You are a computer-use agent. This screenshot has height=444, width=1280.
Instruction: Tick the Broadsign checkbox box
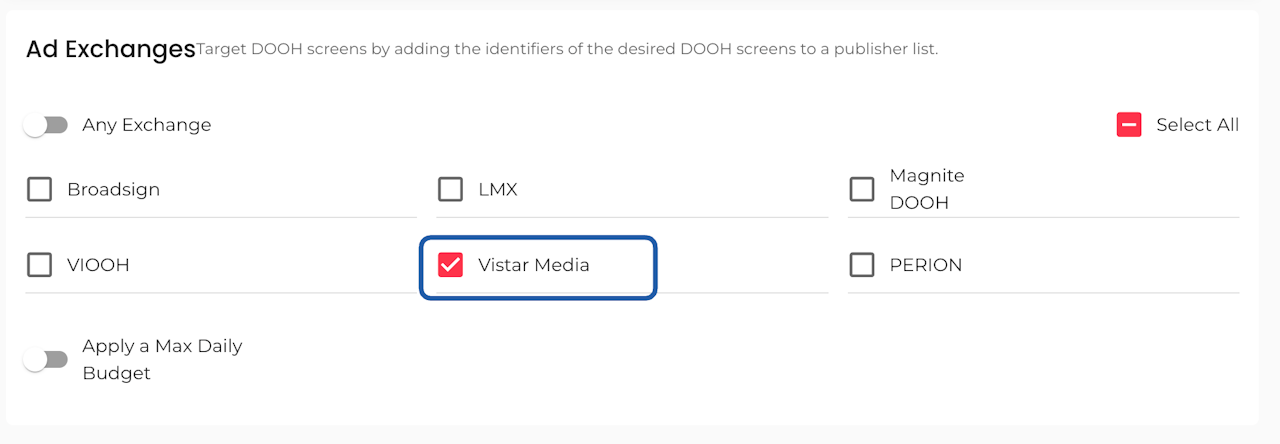(x=40, y=189)
